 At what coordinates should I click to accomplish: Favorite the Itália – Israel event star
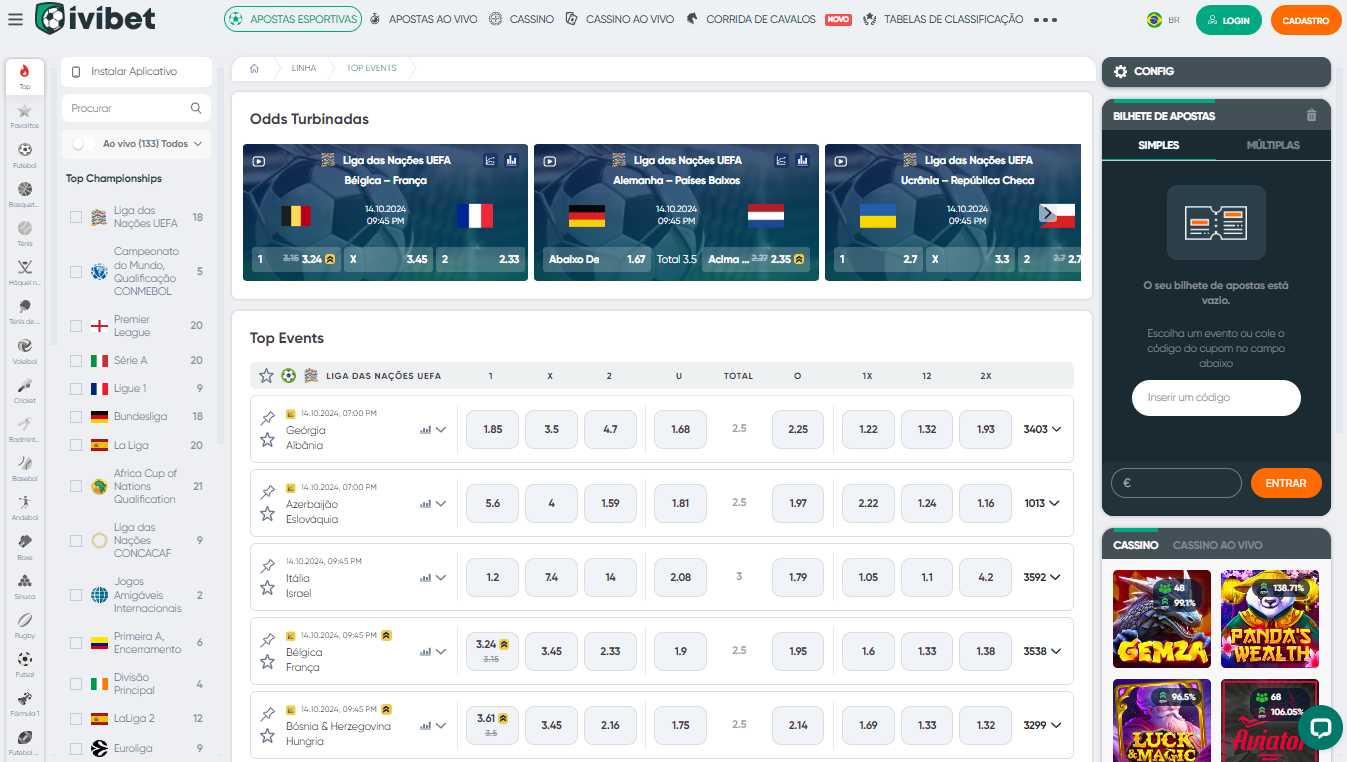(x=267, y=588)
